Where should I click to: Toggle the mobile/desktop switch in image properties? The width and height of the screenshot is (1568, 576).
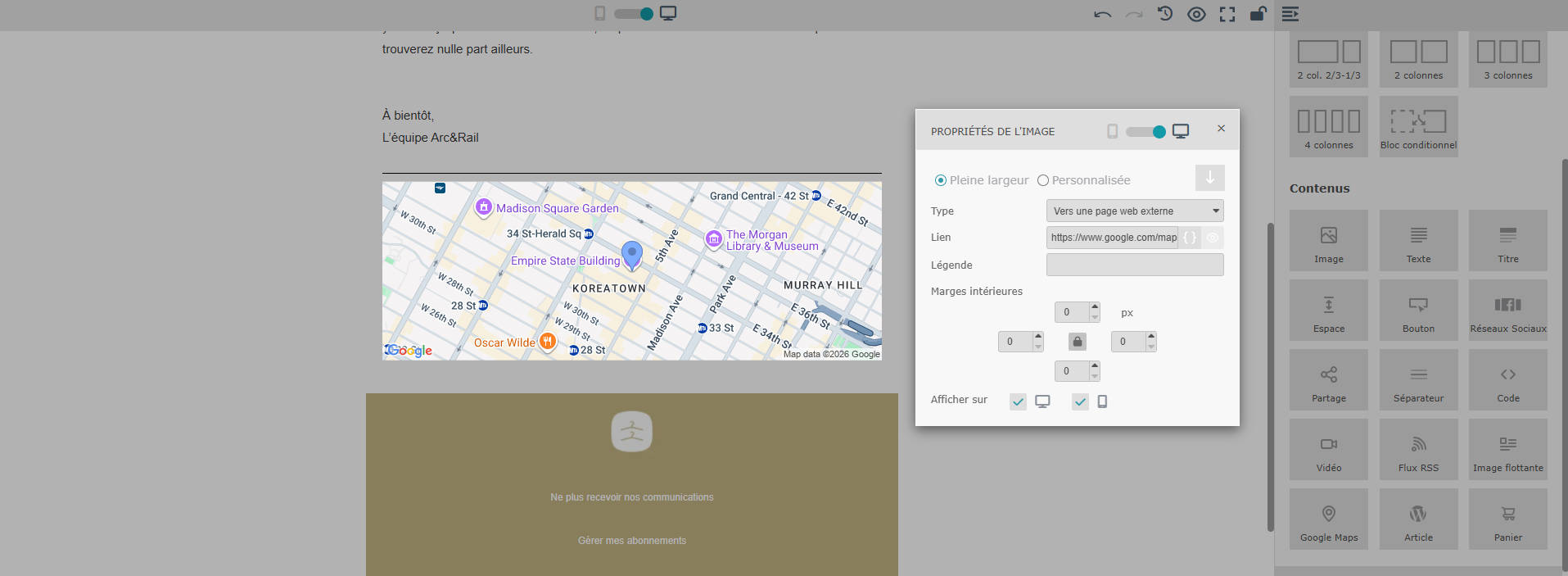pos(1145,132)
